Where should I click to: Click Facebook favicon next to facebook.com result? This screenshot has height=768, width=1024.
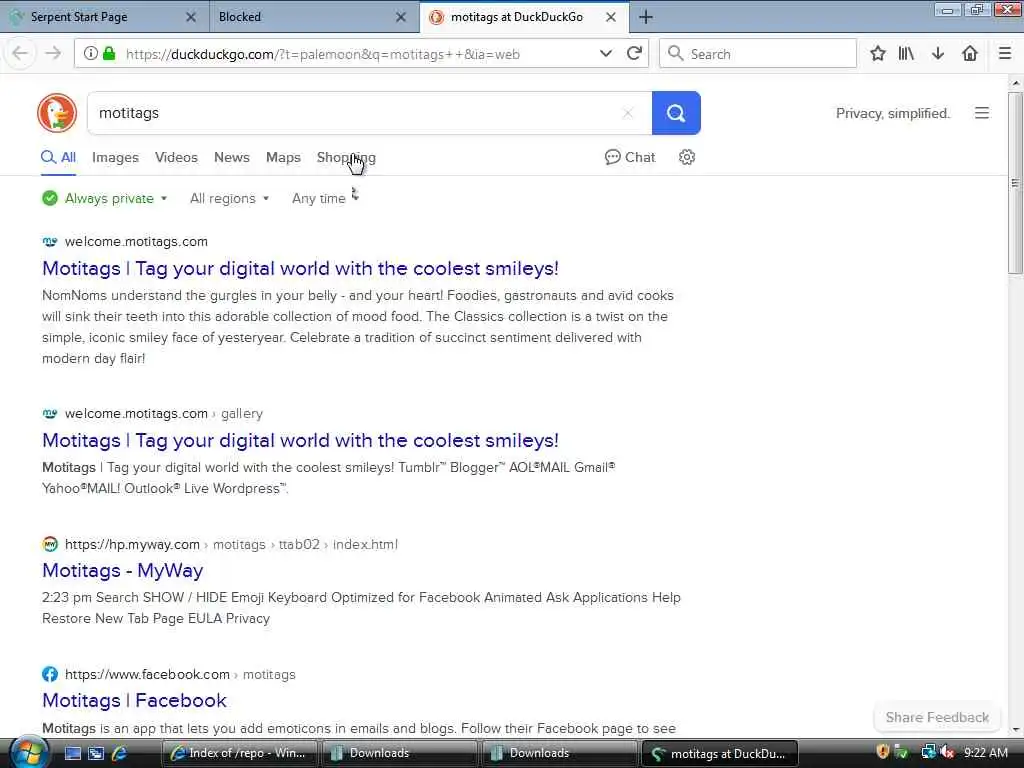point(50,674)
